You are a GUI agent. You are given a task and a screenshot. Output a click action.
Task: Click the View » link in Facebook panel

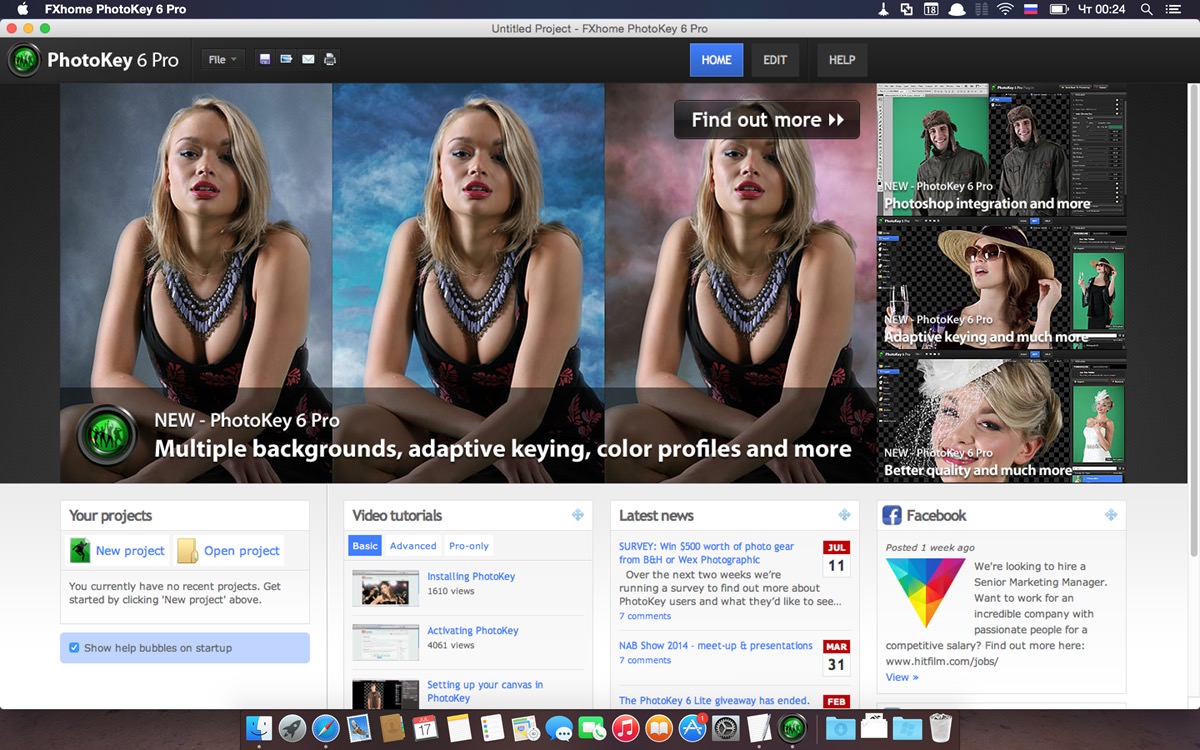902,677
